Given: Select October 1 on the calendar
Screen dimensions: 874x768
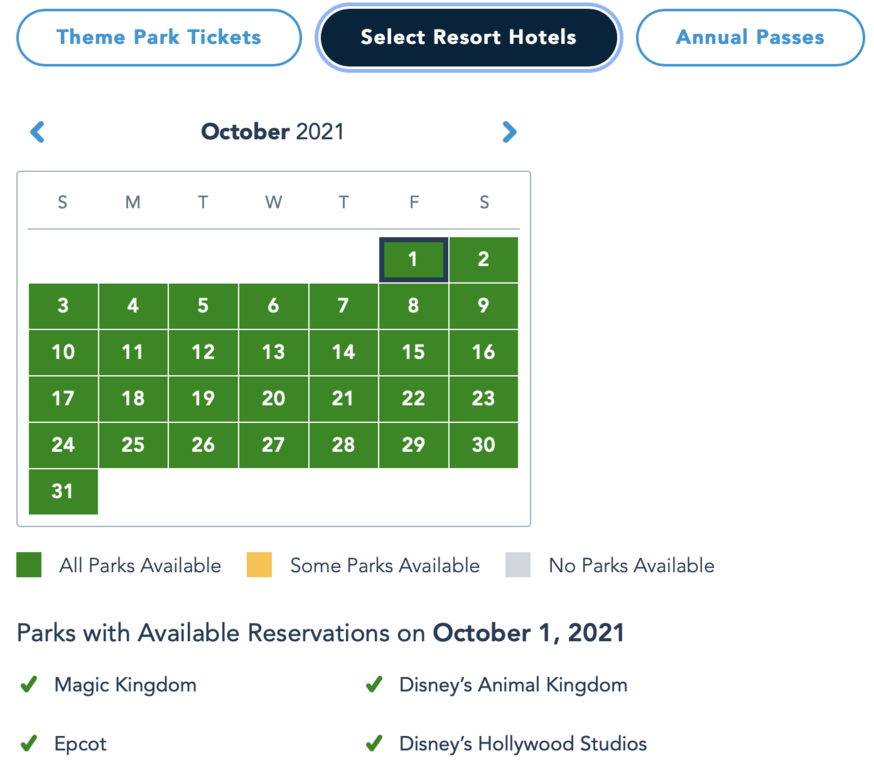Looking at the screenshot, I should click(413, 260).
